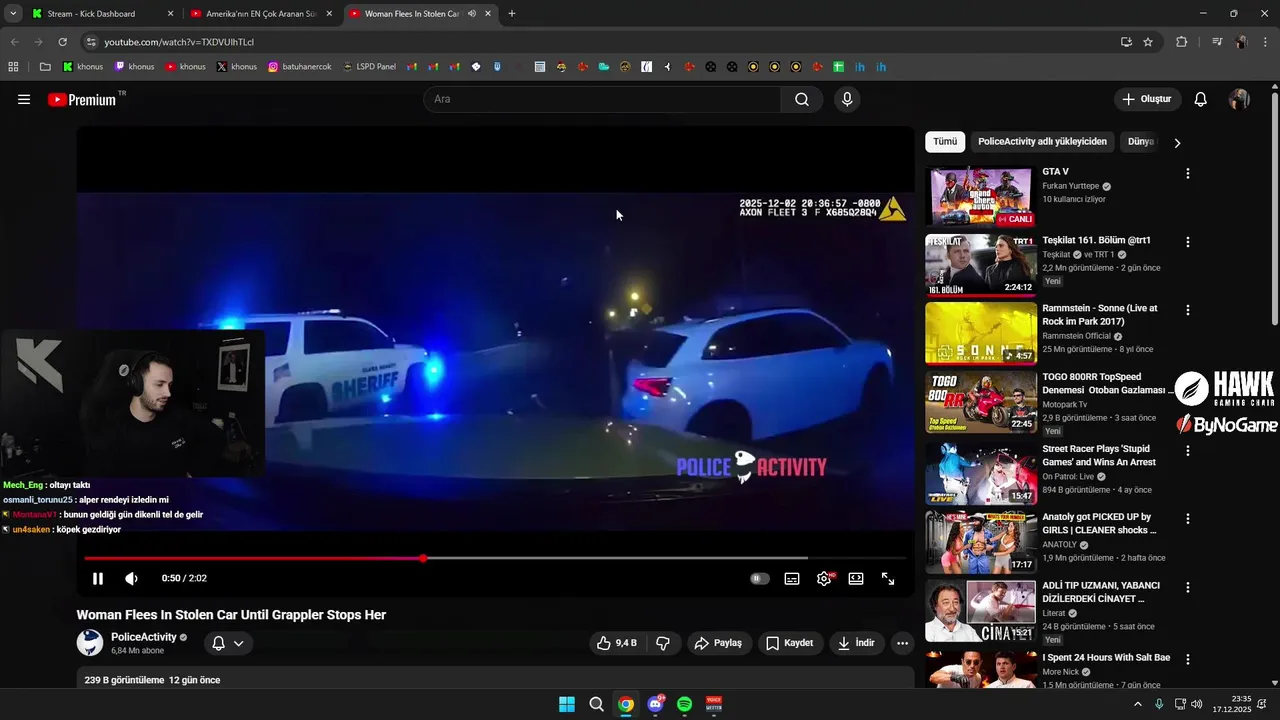Show hidden system tray icons
Screen dimensions: 1280x720
1137,704
